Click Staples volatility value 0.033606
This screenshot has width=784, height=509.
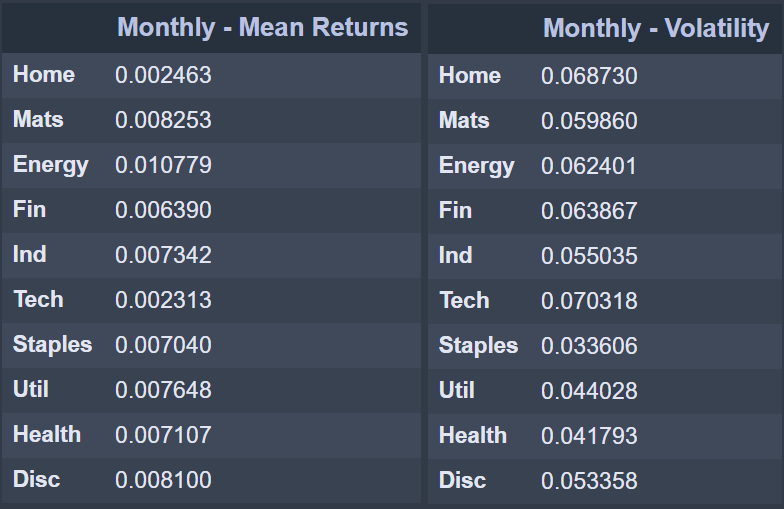click(x=590, y=346)
